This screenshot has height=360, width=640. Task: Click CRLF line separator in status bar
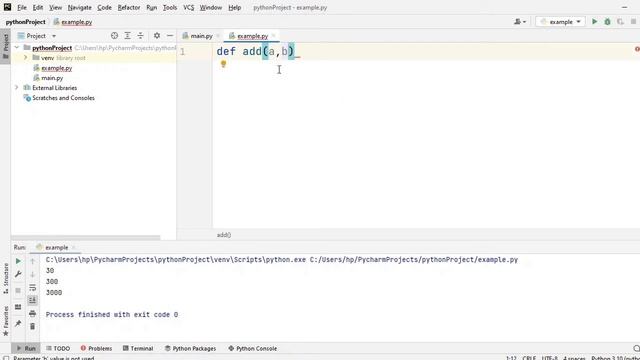pos(529,358)
